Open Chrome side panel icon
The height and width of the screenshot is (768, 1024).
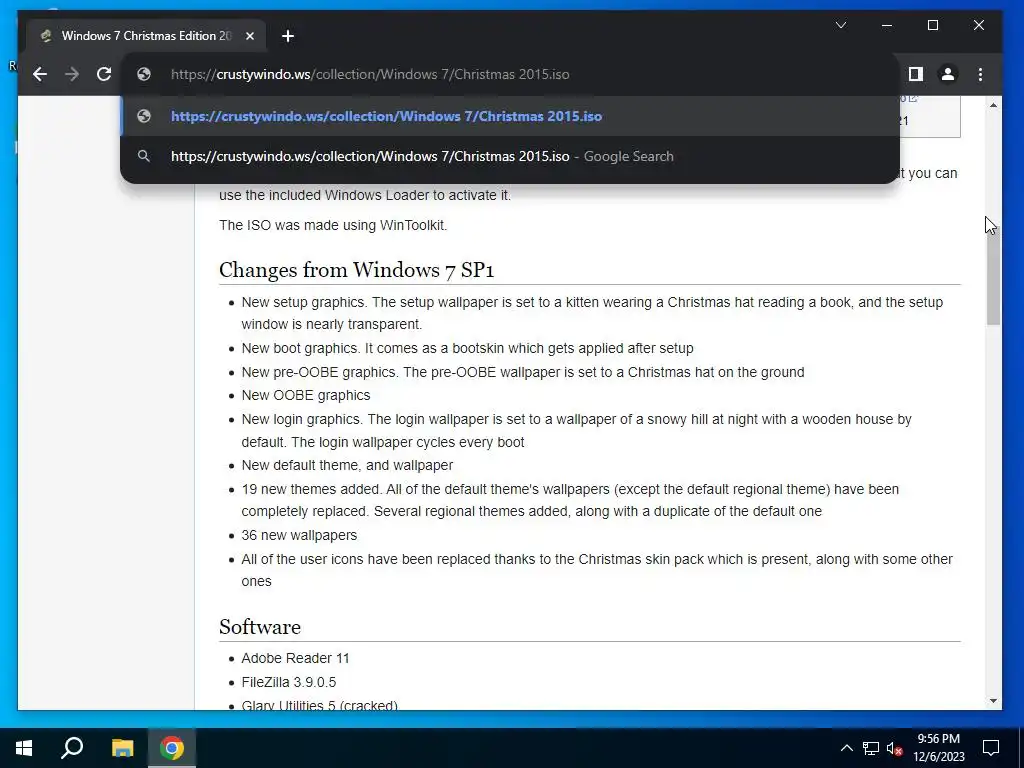[916, 74]
